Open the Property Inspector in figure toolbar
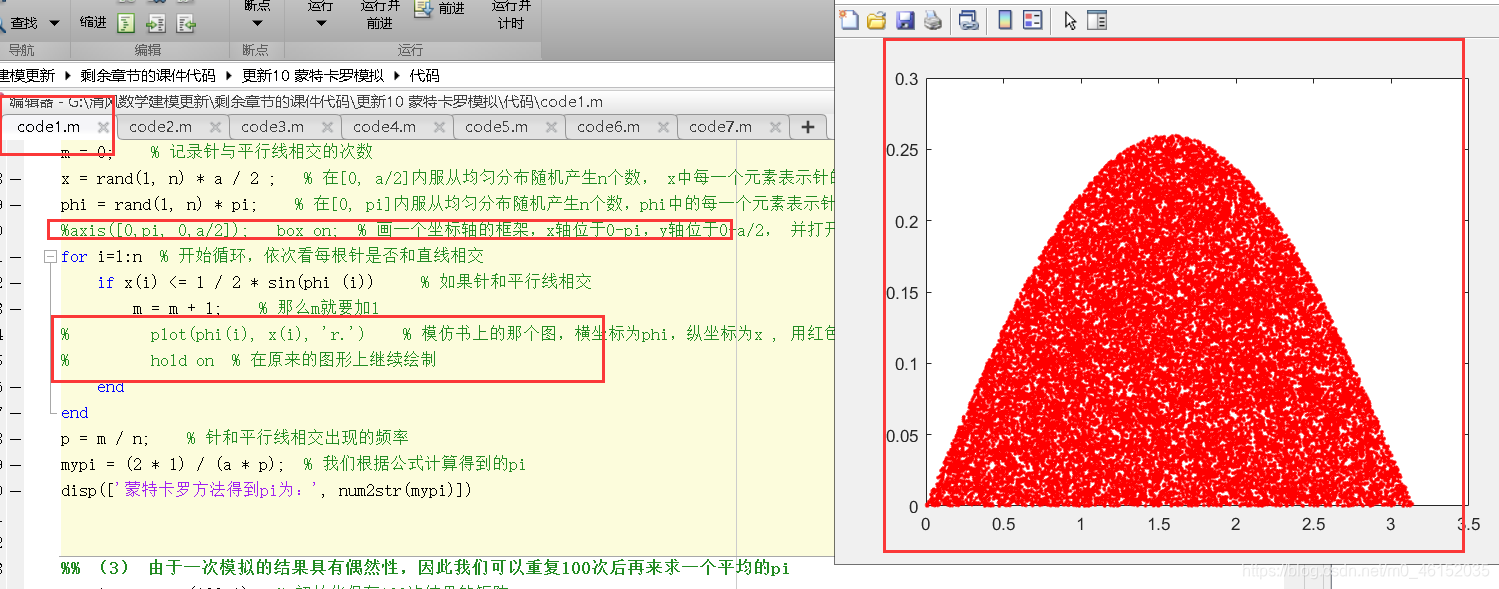1499x589 pixels. pos(1097,20)
